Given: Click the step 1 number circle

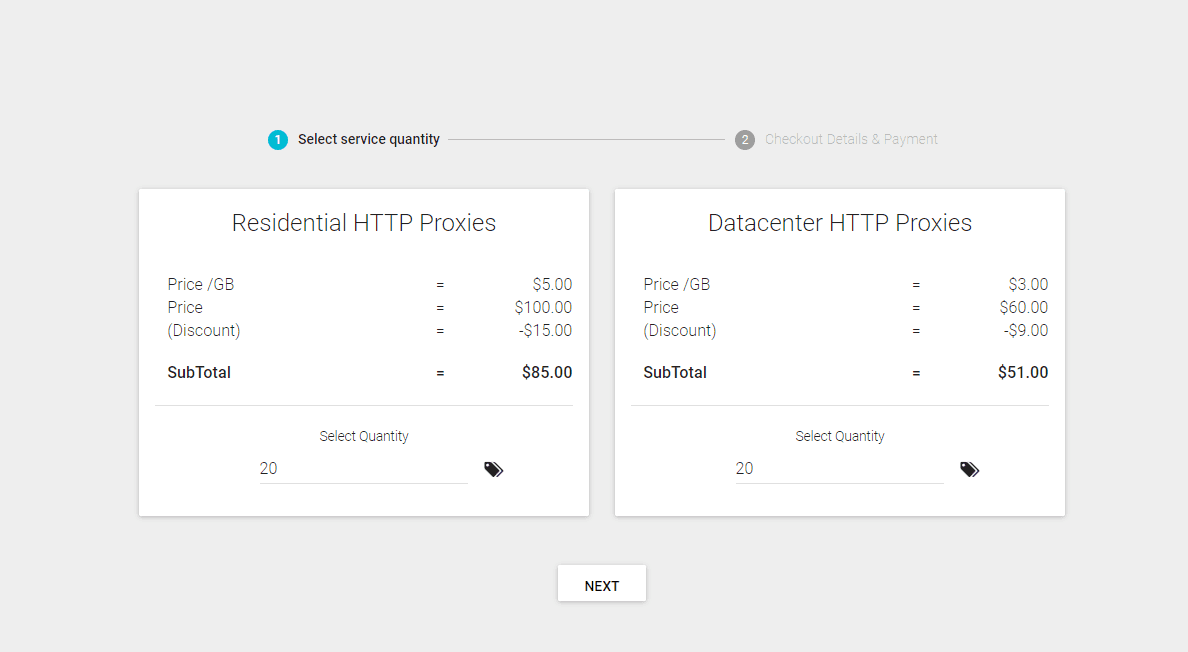Looking at the screenshot, I should [278, 140].
